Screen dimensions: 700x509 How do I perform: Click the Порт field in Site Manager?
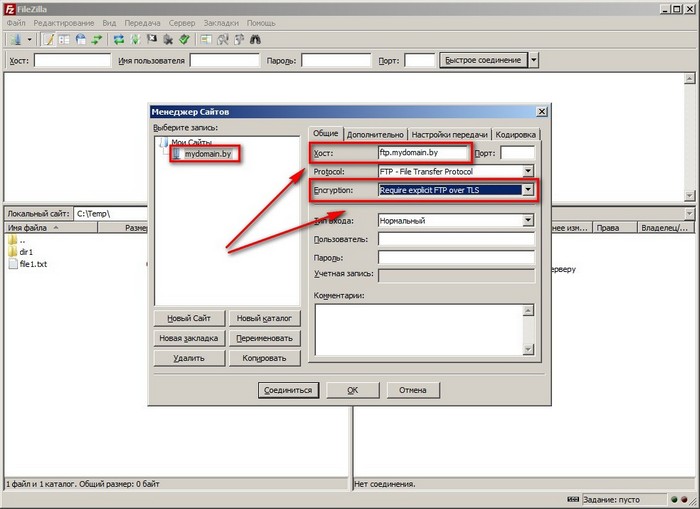point(517,153)
